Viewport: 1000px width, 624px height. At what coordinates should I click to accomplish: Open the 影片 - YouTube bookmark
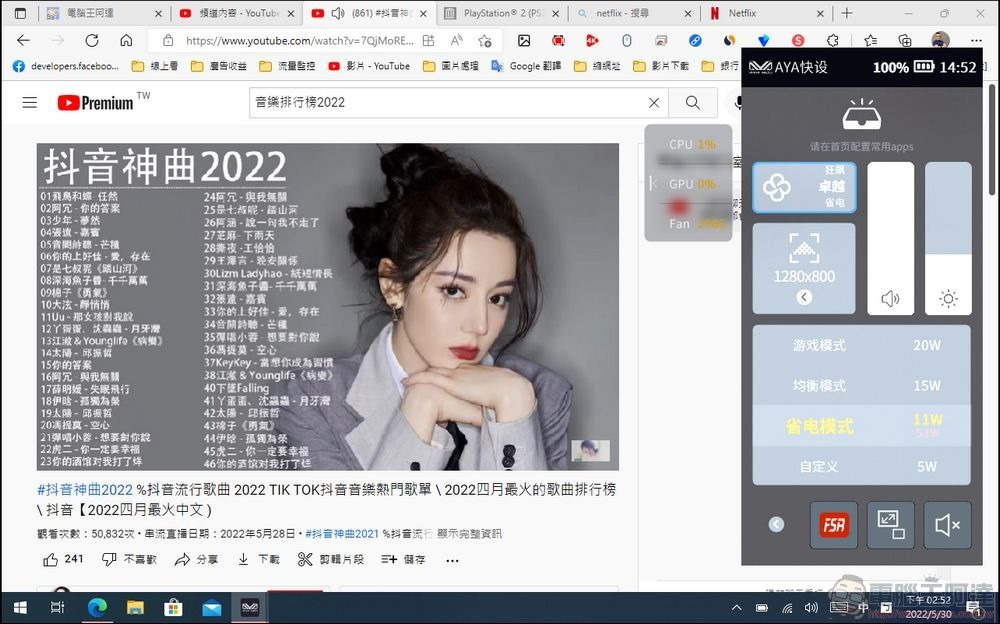pyautogui.click(x=369, y=66)
